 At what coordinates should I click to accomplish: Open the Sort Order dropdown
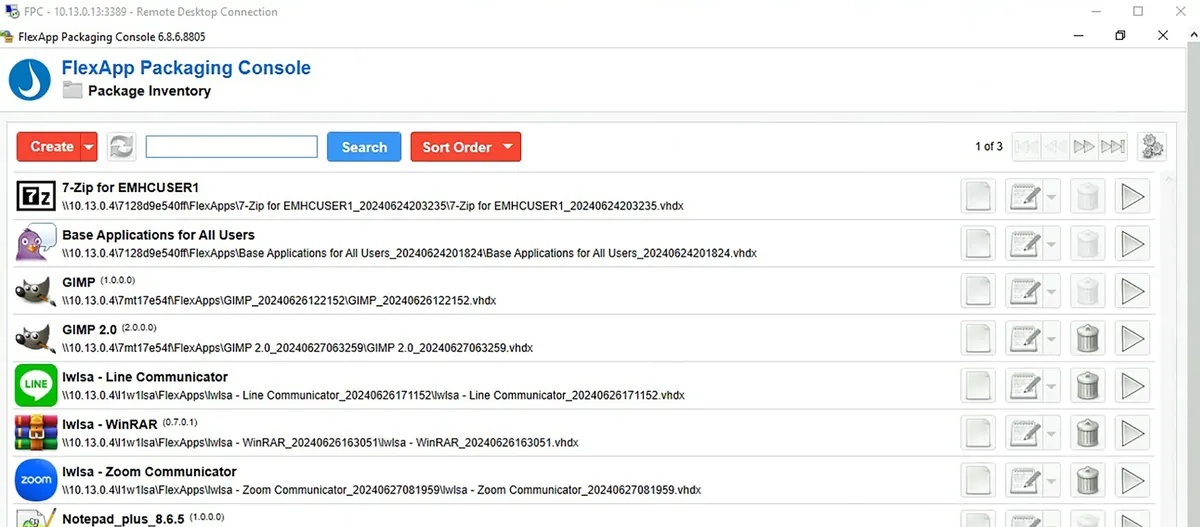tap(466, 147)
